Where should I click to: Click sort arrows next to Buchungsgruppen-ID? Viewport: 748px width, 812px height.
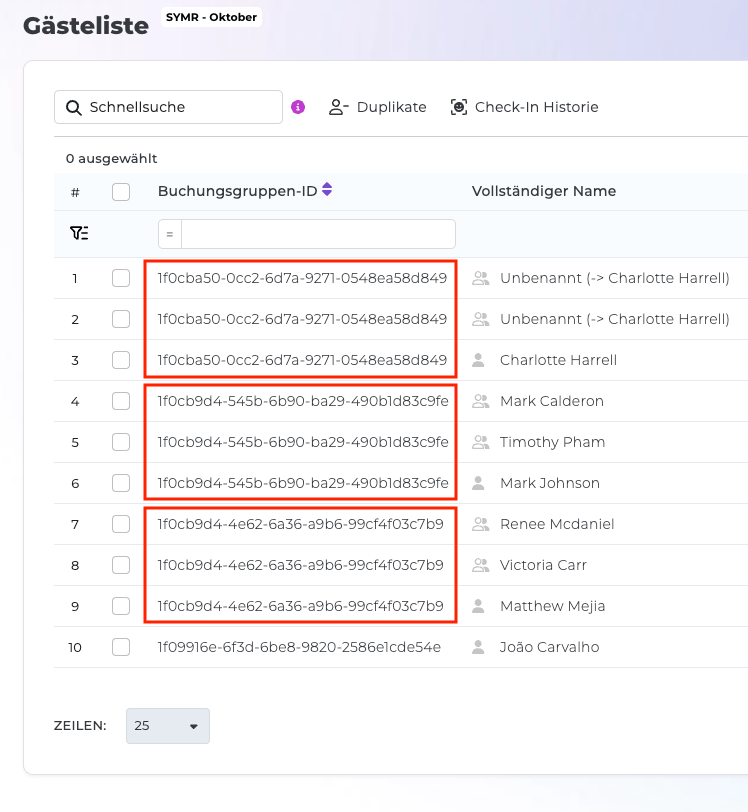327,190
